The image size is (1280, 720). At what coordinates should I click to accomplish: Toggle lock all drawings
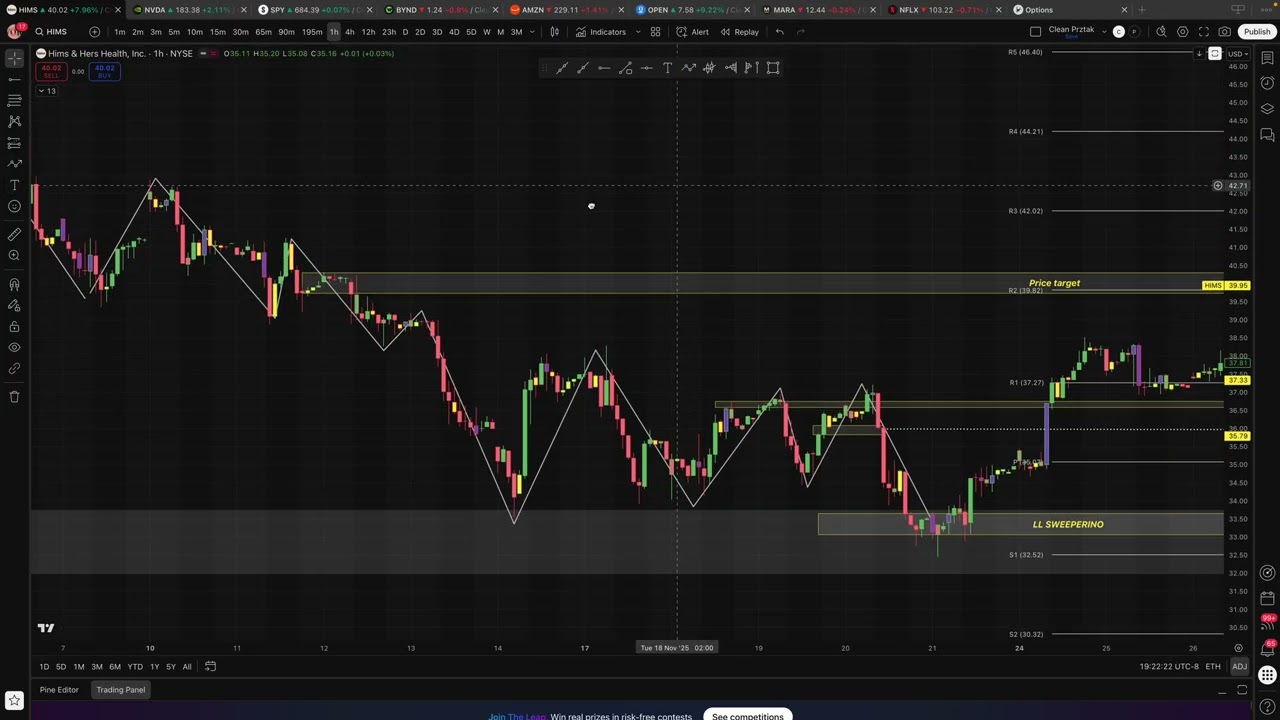click(14, 326)
